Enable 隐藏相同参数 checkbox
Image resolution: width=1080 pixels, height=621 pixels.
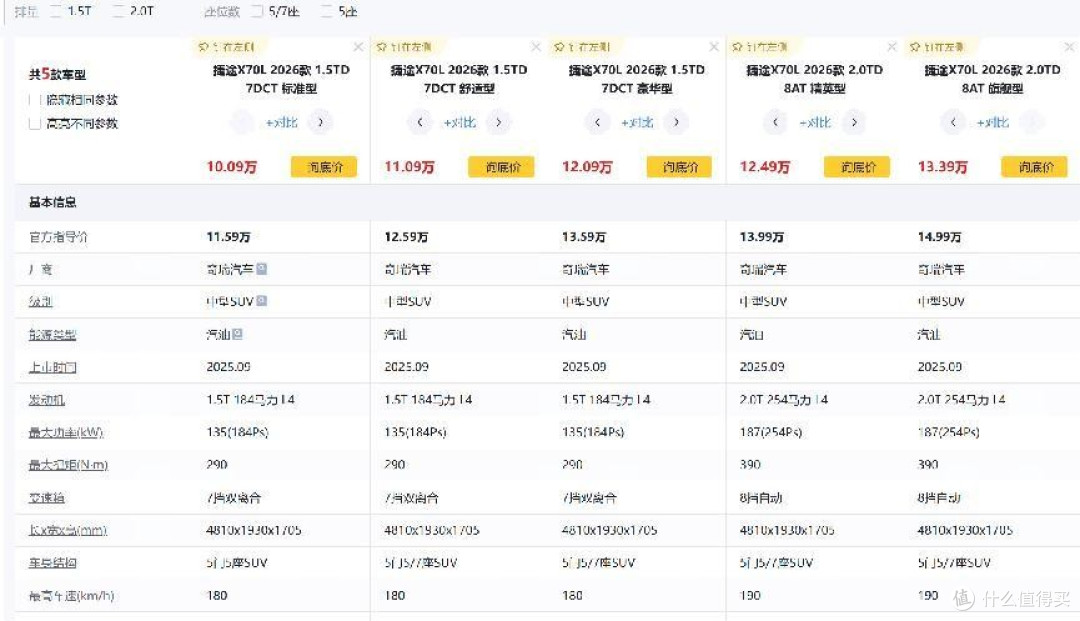[x=34, y=100]
